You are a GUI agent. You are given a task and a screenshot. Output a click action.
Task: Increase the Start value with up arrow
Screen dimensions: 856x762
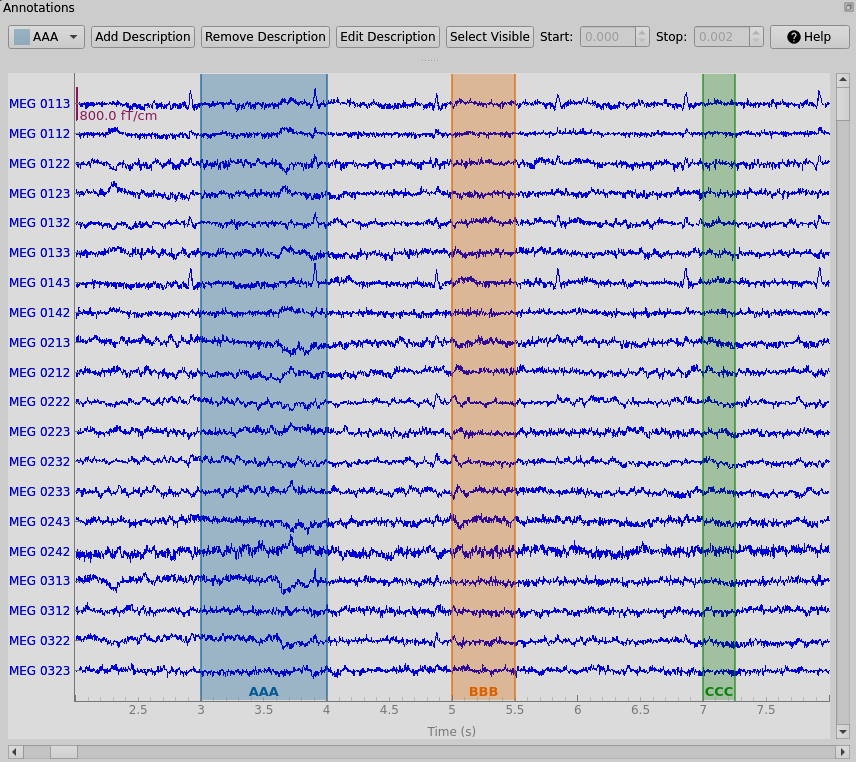(x=642, y=32)
